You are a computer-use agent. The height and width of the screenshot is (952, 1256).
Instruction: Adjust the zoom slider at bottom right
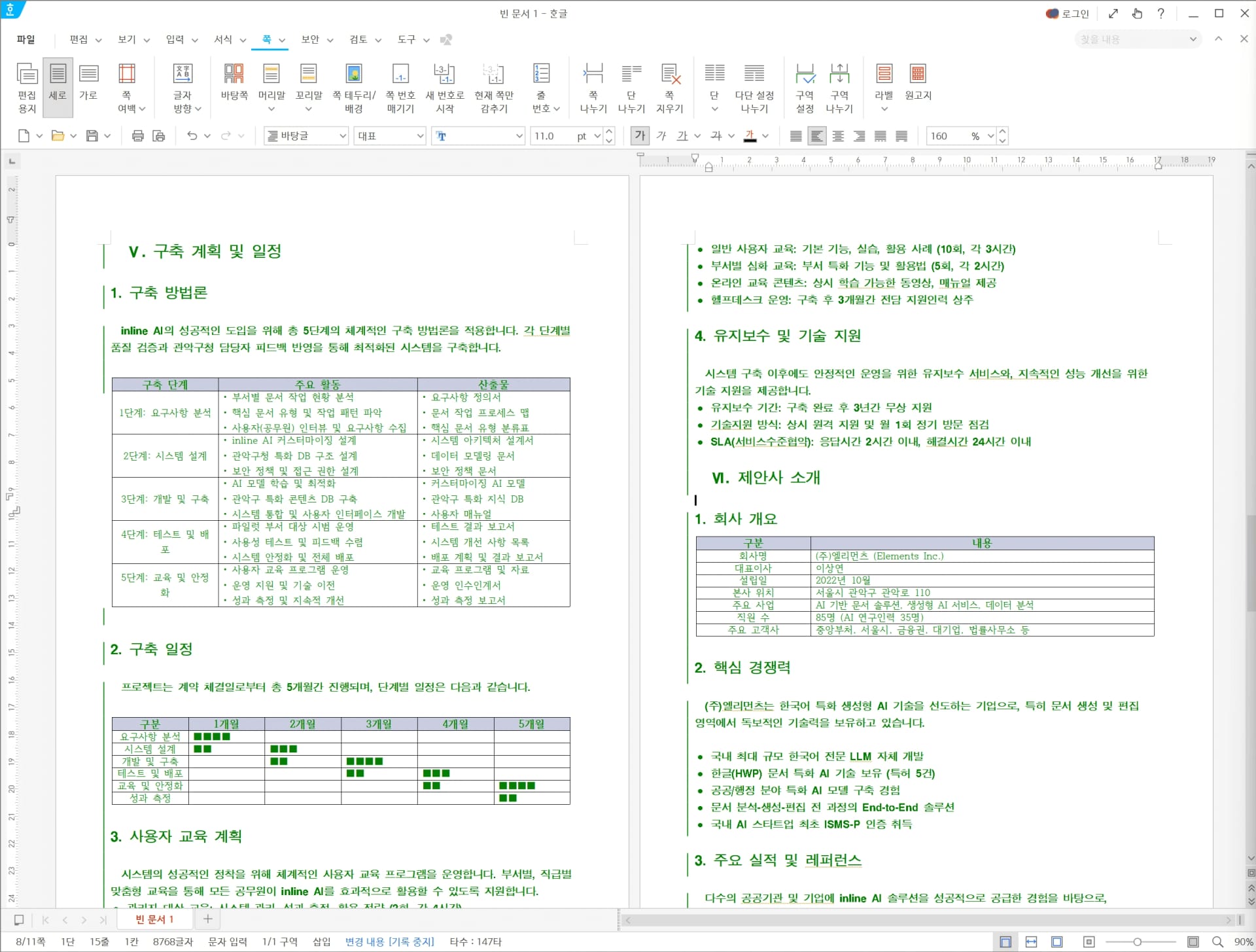(x=1138, y=942)
